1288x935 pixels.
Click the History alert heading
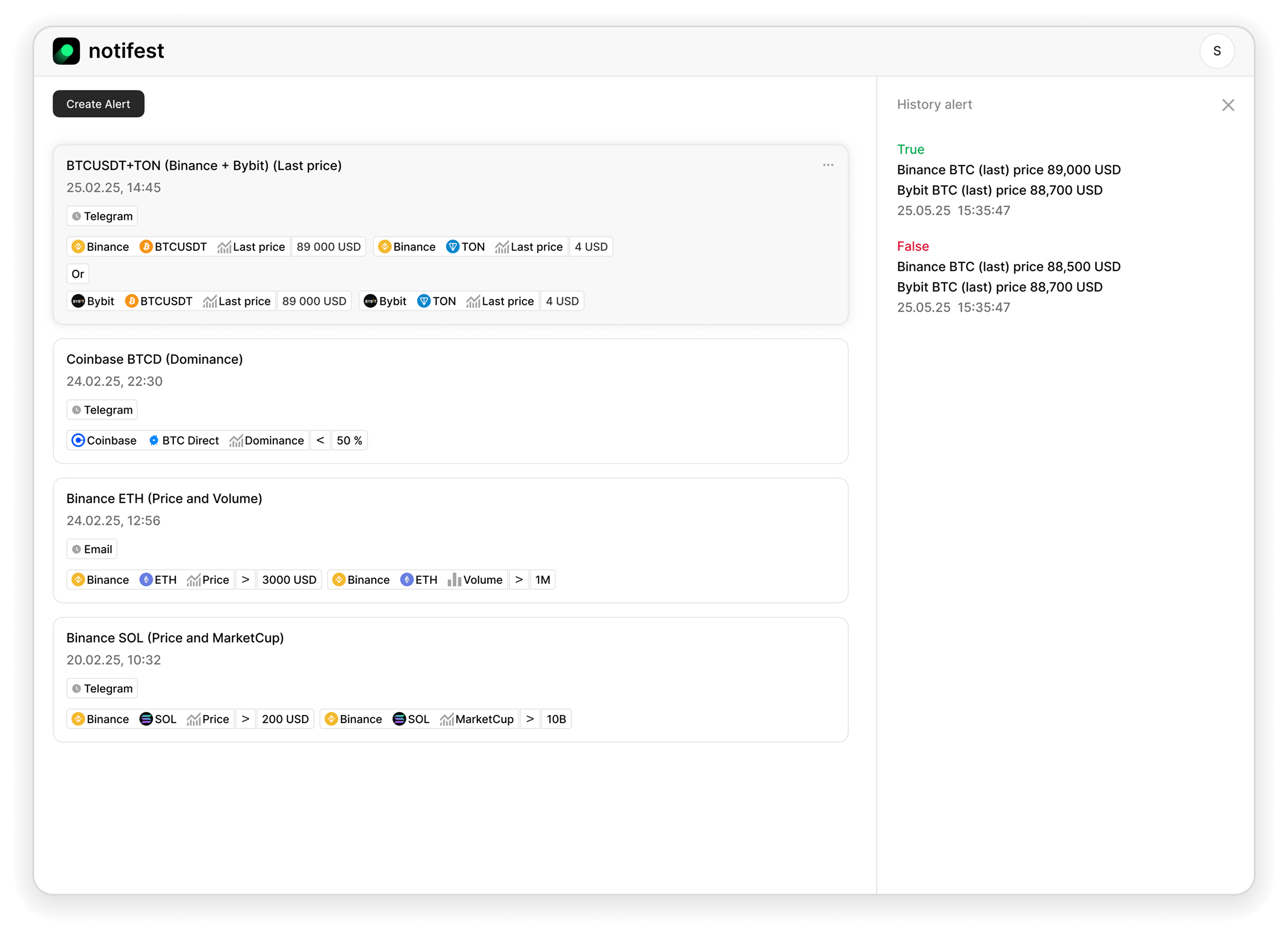tap(934, 105)
